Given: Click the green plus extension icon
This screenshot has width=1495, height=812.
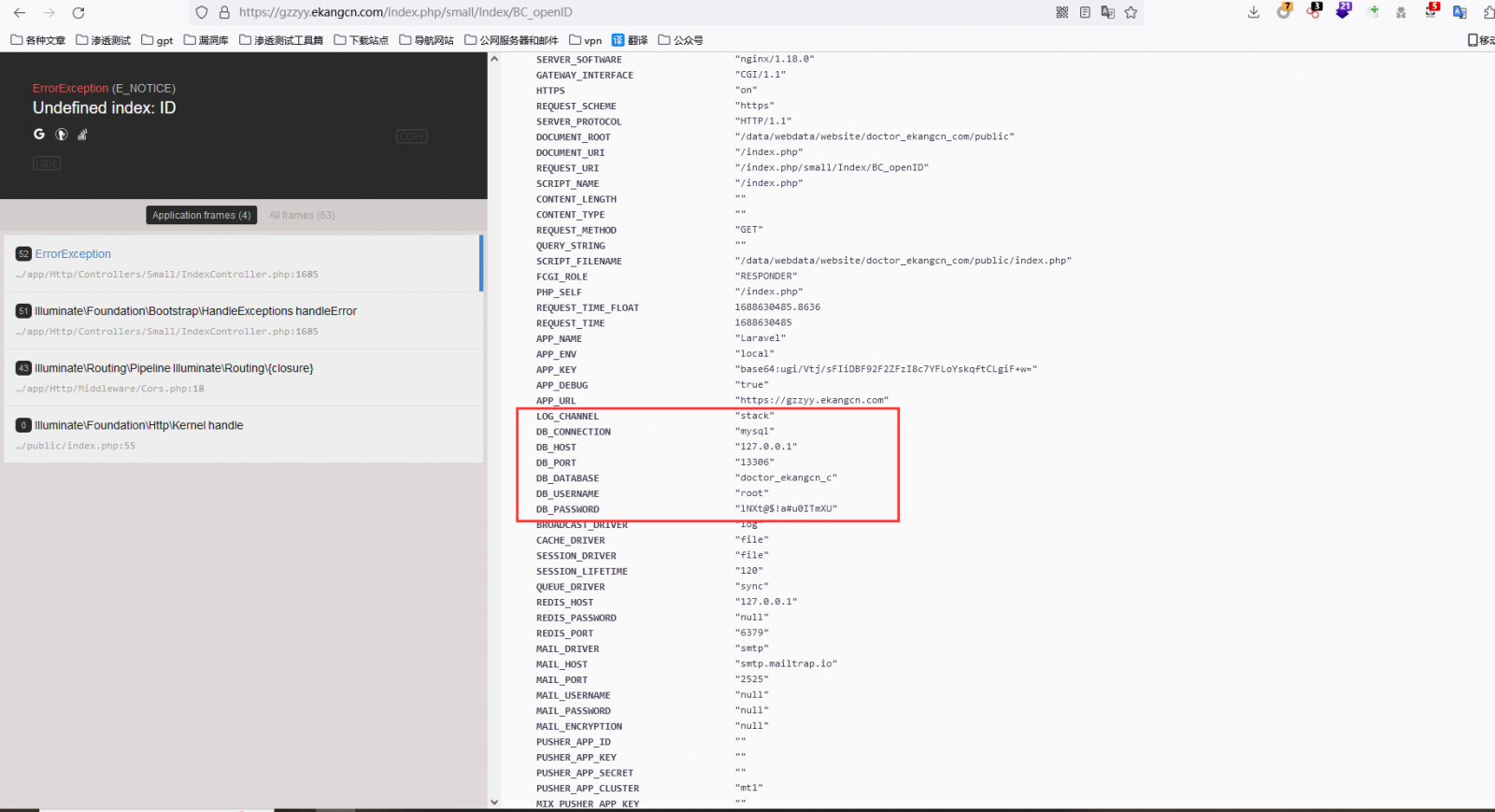Looking at the screenshot, I should 1374,11.
